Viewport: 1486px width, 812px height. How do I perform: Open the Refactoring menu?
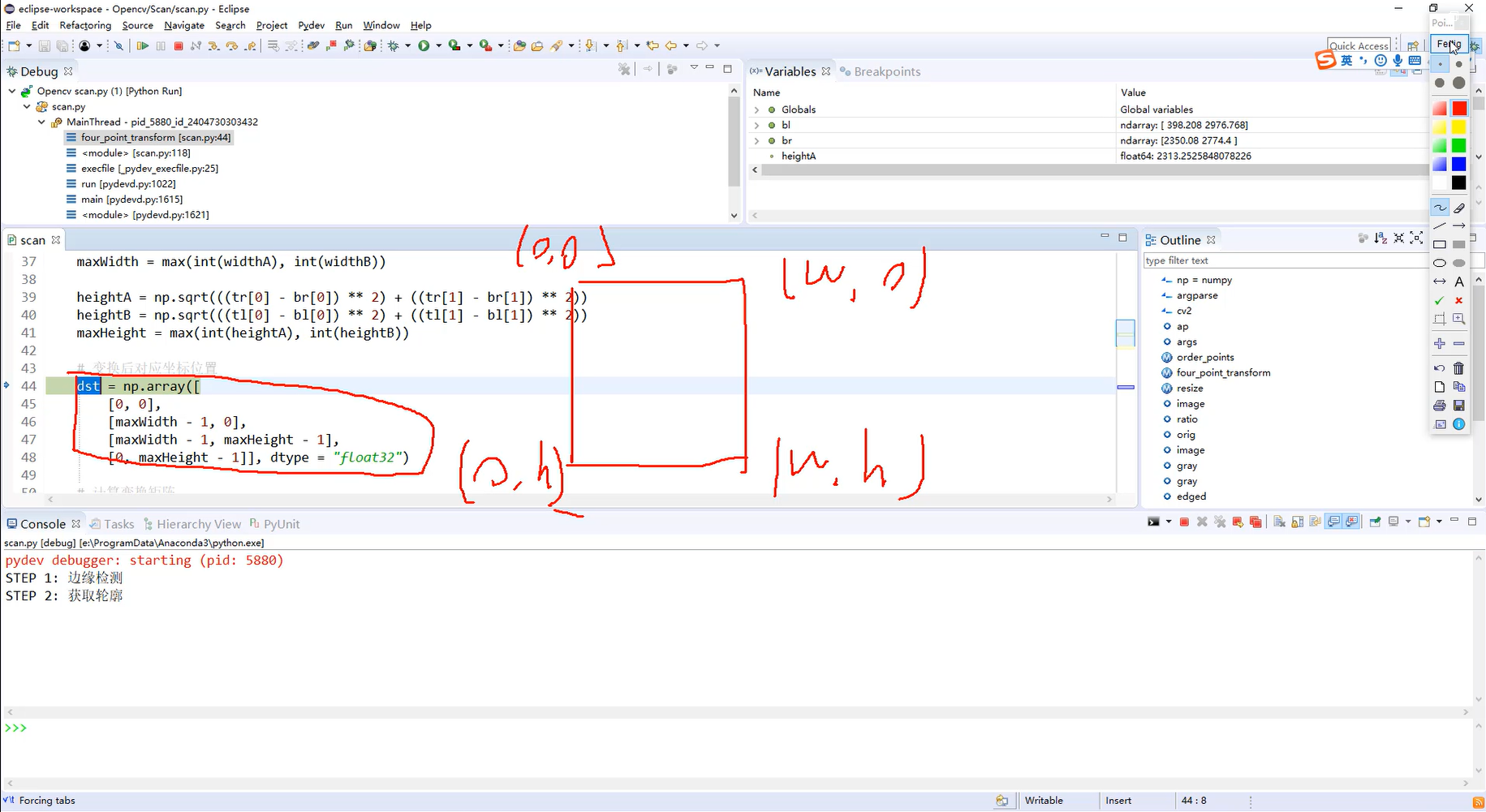pyautogui.click(x=85, y=25)
